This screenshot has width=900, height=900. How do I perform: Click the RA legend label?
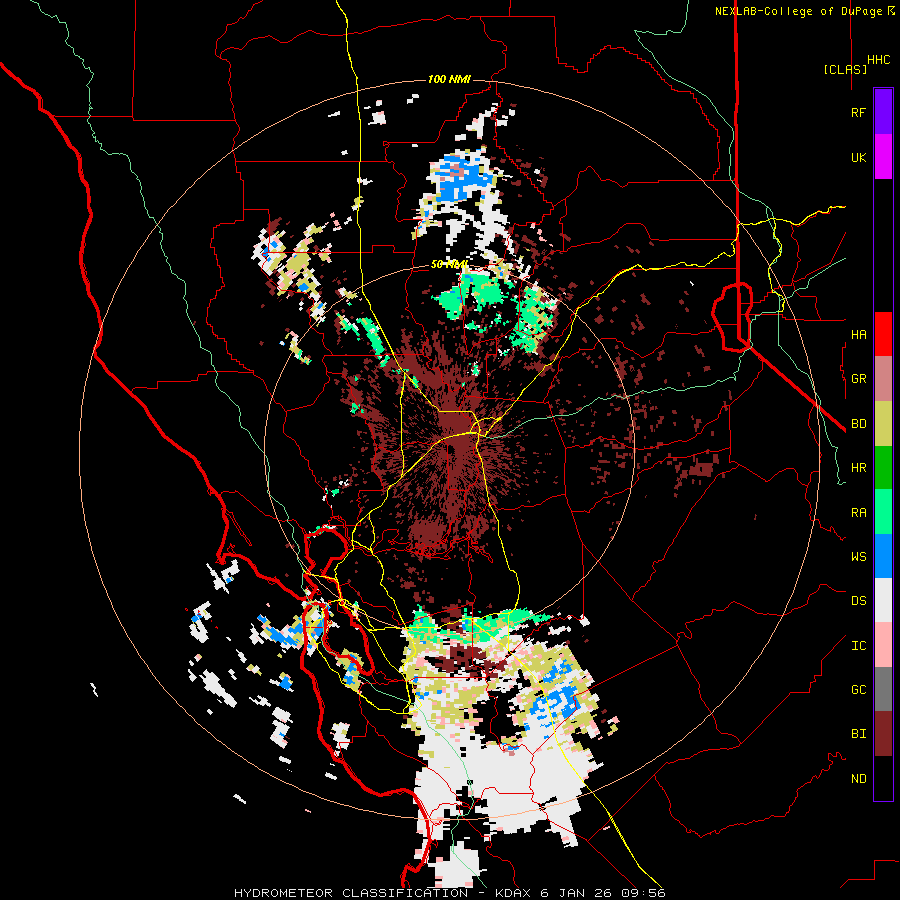tap(858, 512)
